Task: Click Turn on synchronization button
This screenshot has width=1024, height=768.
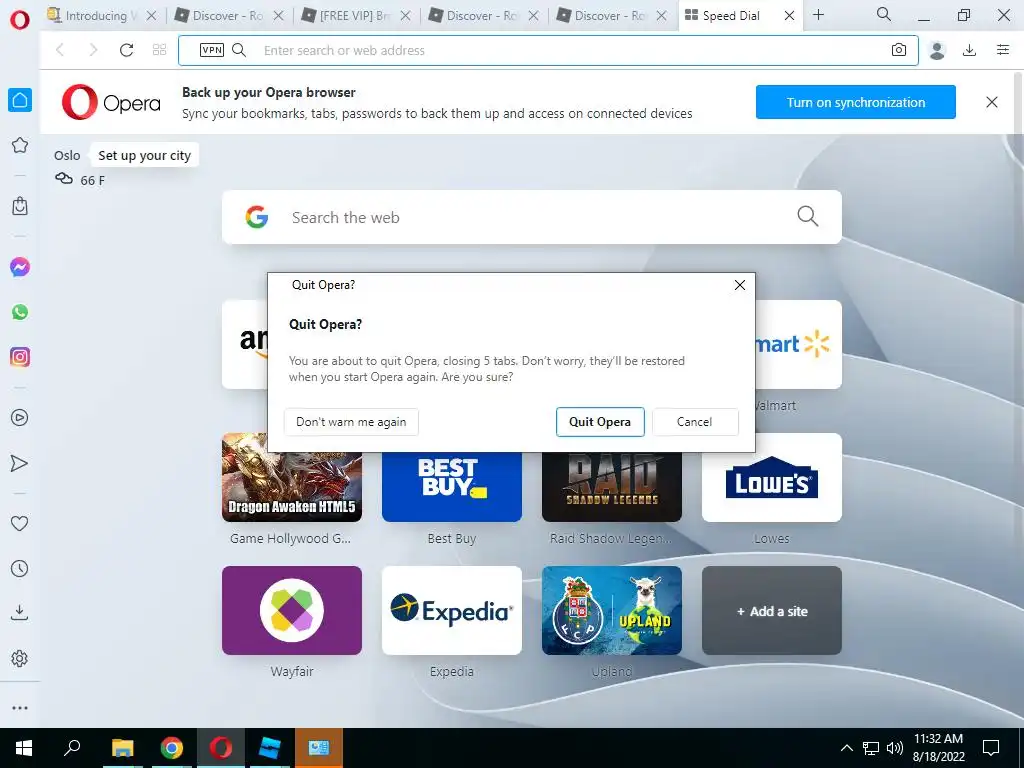Action: (856, 102)
